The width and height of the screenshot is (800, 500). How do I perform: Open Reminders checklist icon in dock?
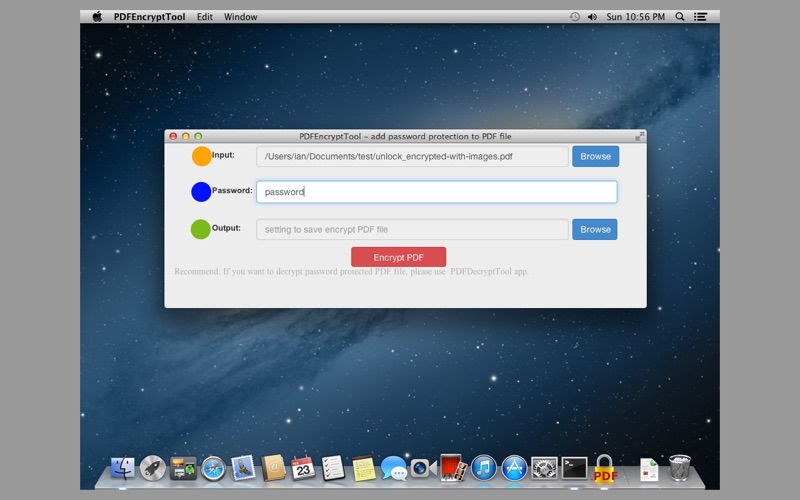(x=333, y=468)
